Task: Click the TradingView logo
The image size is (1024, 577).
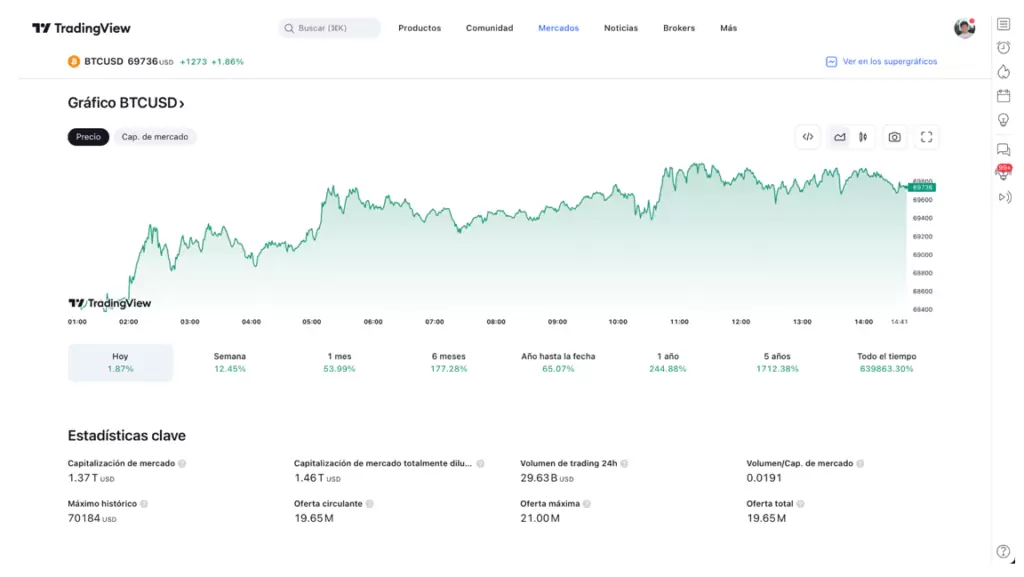Action: coord(81,28)
